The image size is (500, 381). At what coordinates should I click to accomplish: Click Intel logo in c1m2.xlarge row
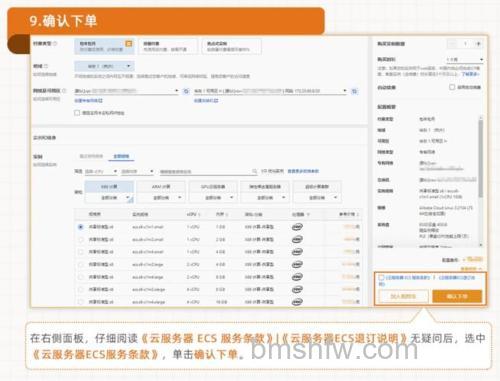point(297,289)
